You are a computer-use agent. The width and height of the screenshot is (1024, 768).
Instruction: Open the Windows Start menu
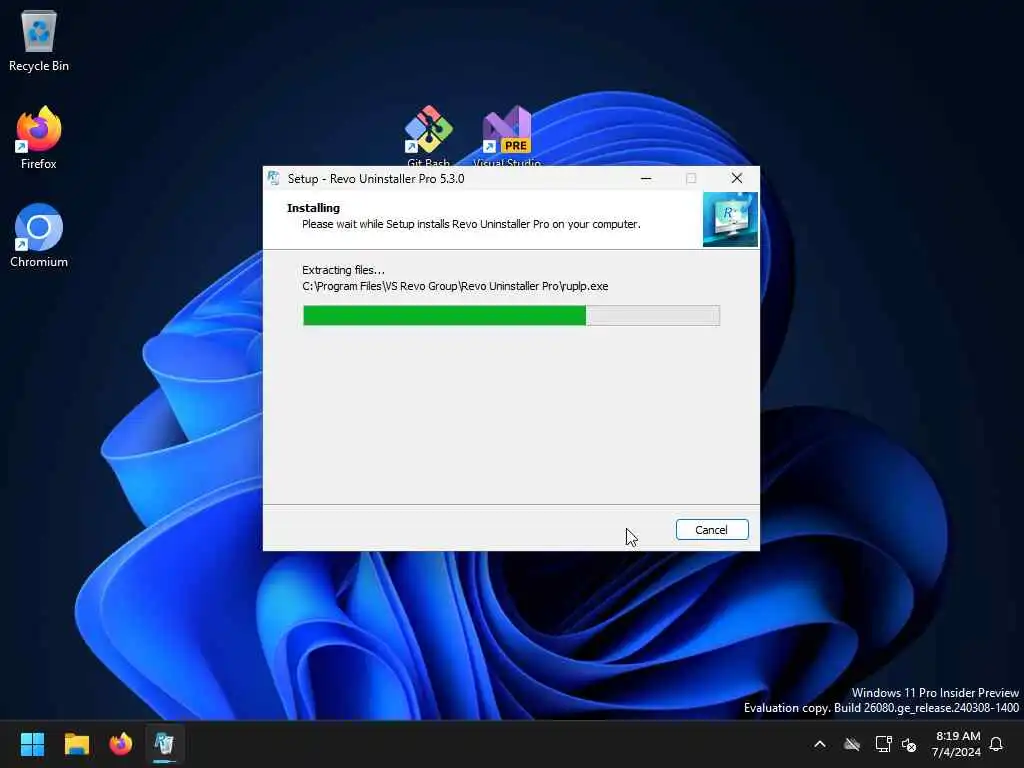coord(32,744)
